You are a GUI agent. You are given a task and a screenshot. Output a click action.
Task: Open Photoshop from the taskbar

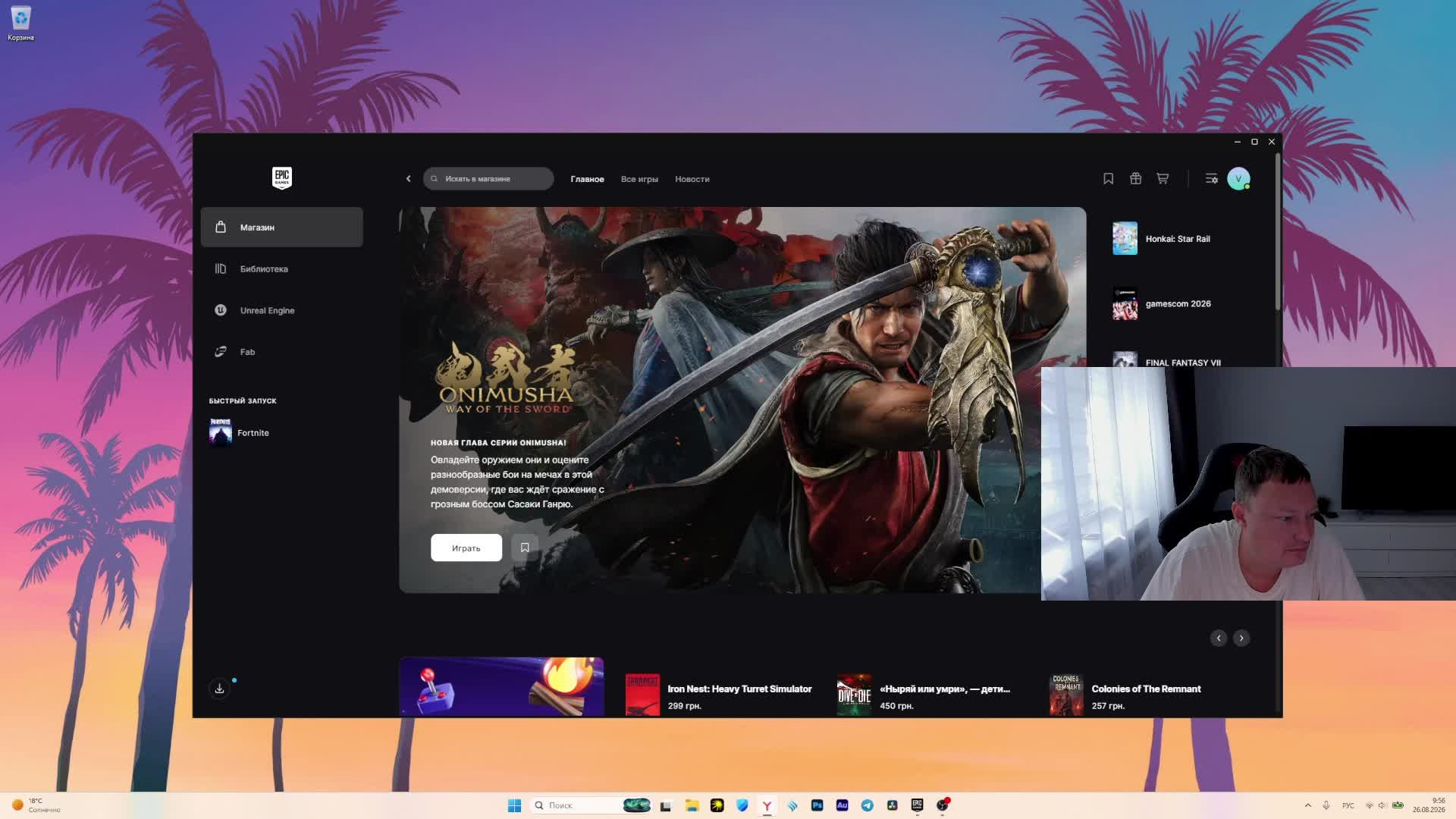[x=817, y=805]
